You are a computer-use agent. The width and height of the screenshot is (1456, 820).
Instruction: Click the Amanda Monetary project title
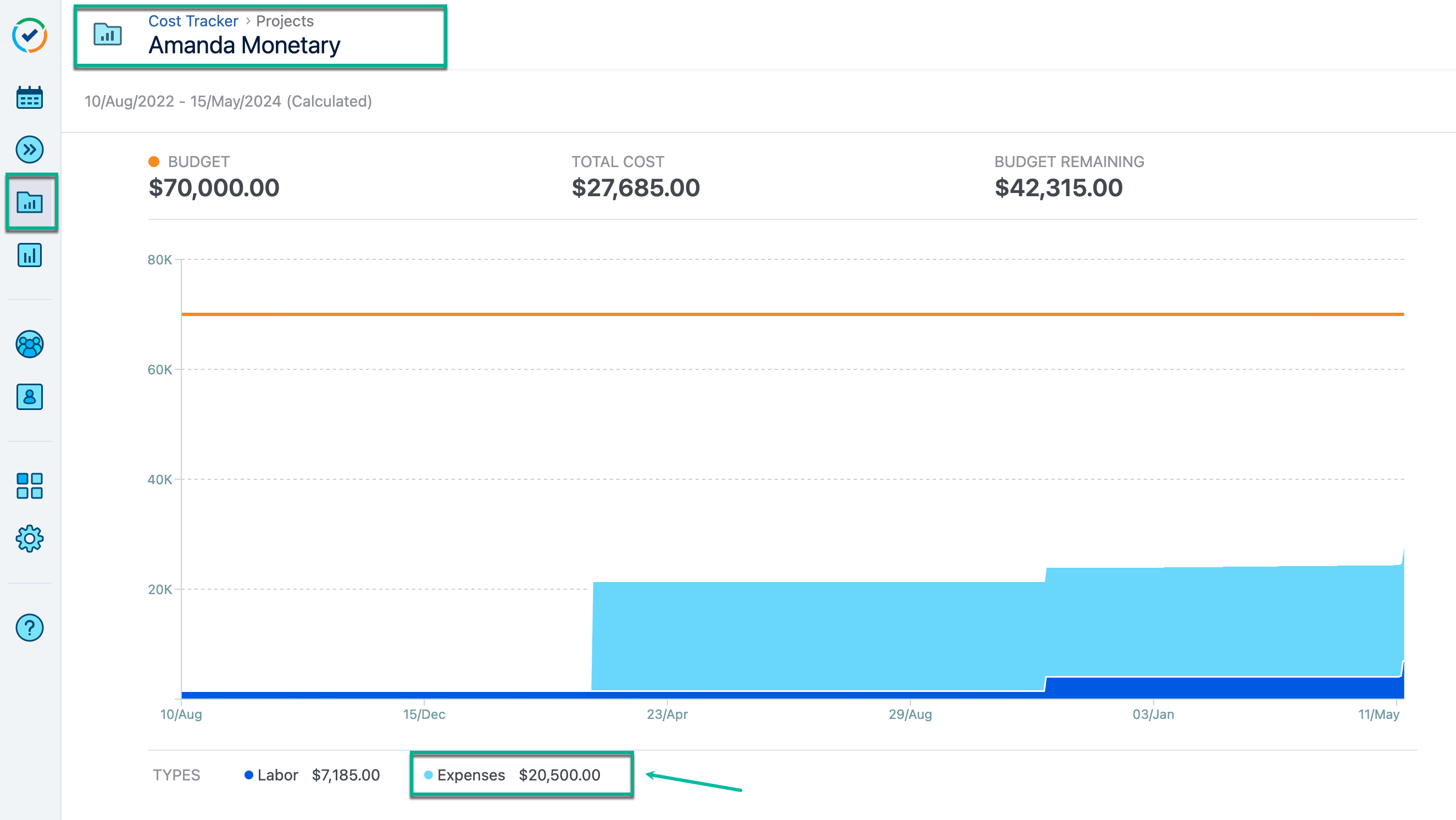pos(244,45)
